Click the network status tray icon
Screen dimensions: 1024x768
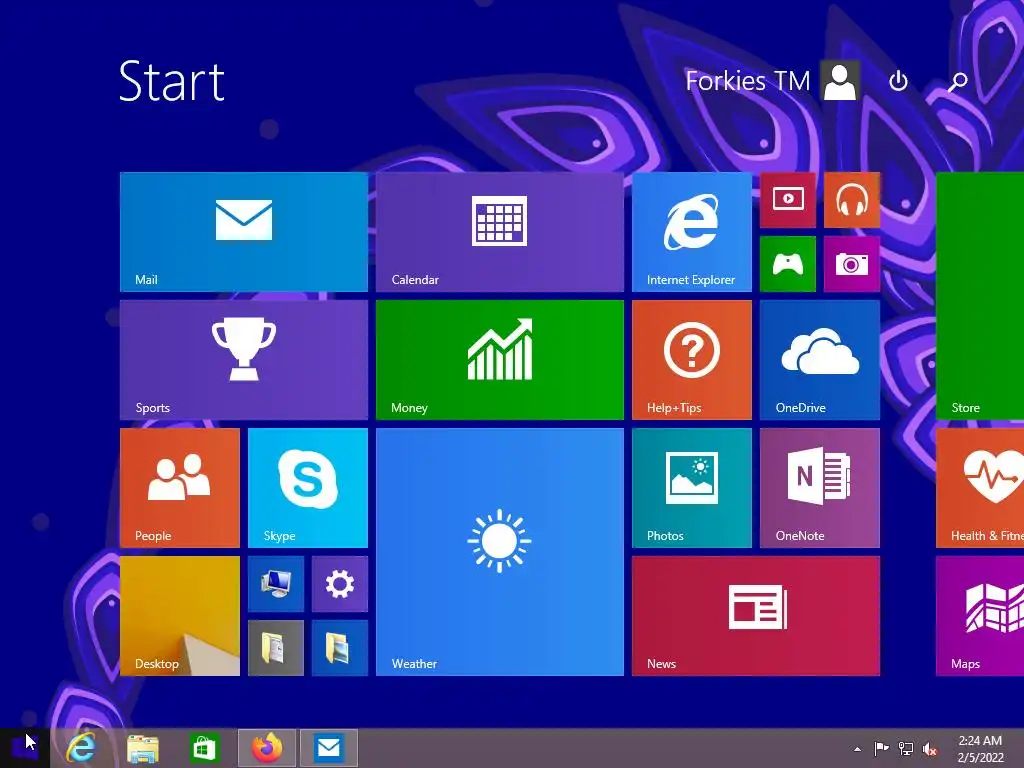tap(906, 748)
